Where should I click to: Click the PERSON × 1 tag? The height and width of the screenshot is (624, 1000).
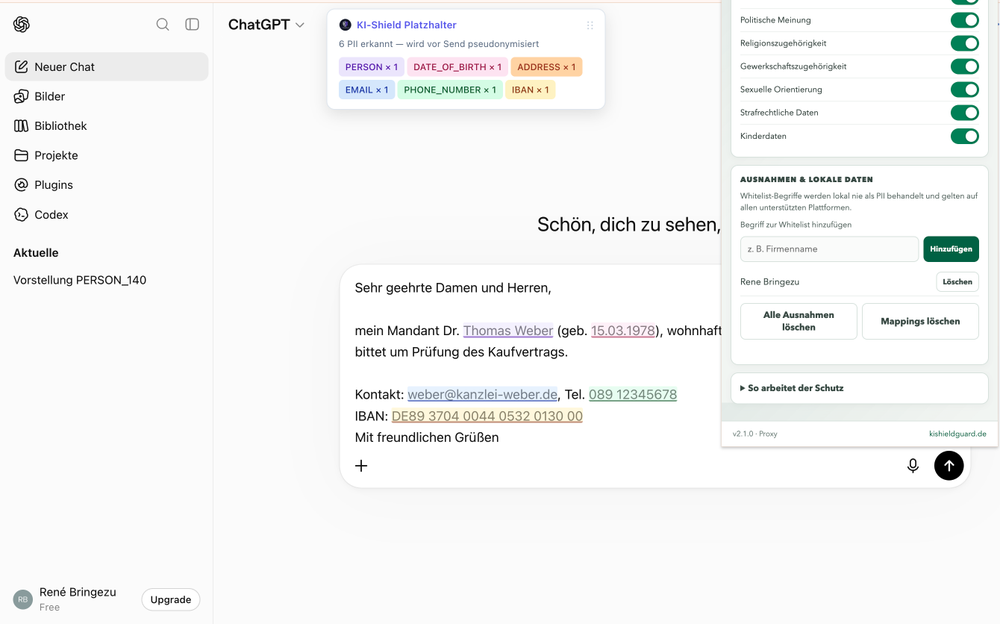click(371, 67)
